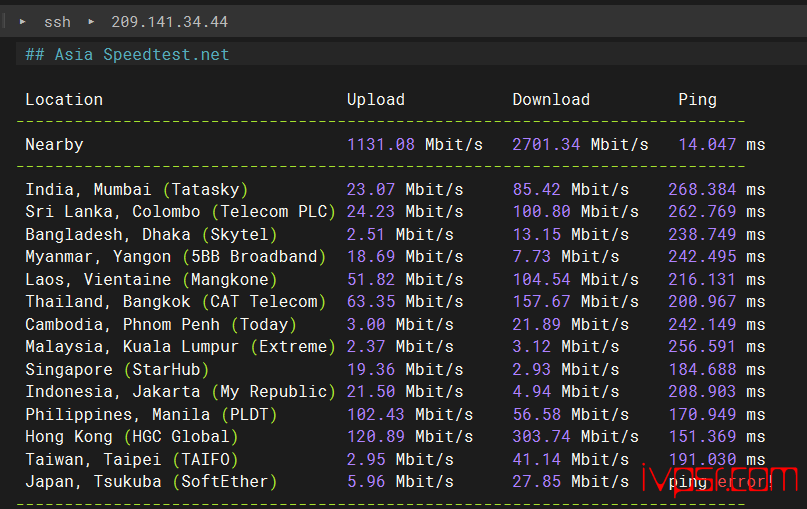807x509 pixels.
Task: Select download value 2701.34 Mbit/s
Action: [x=581, y=145]
